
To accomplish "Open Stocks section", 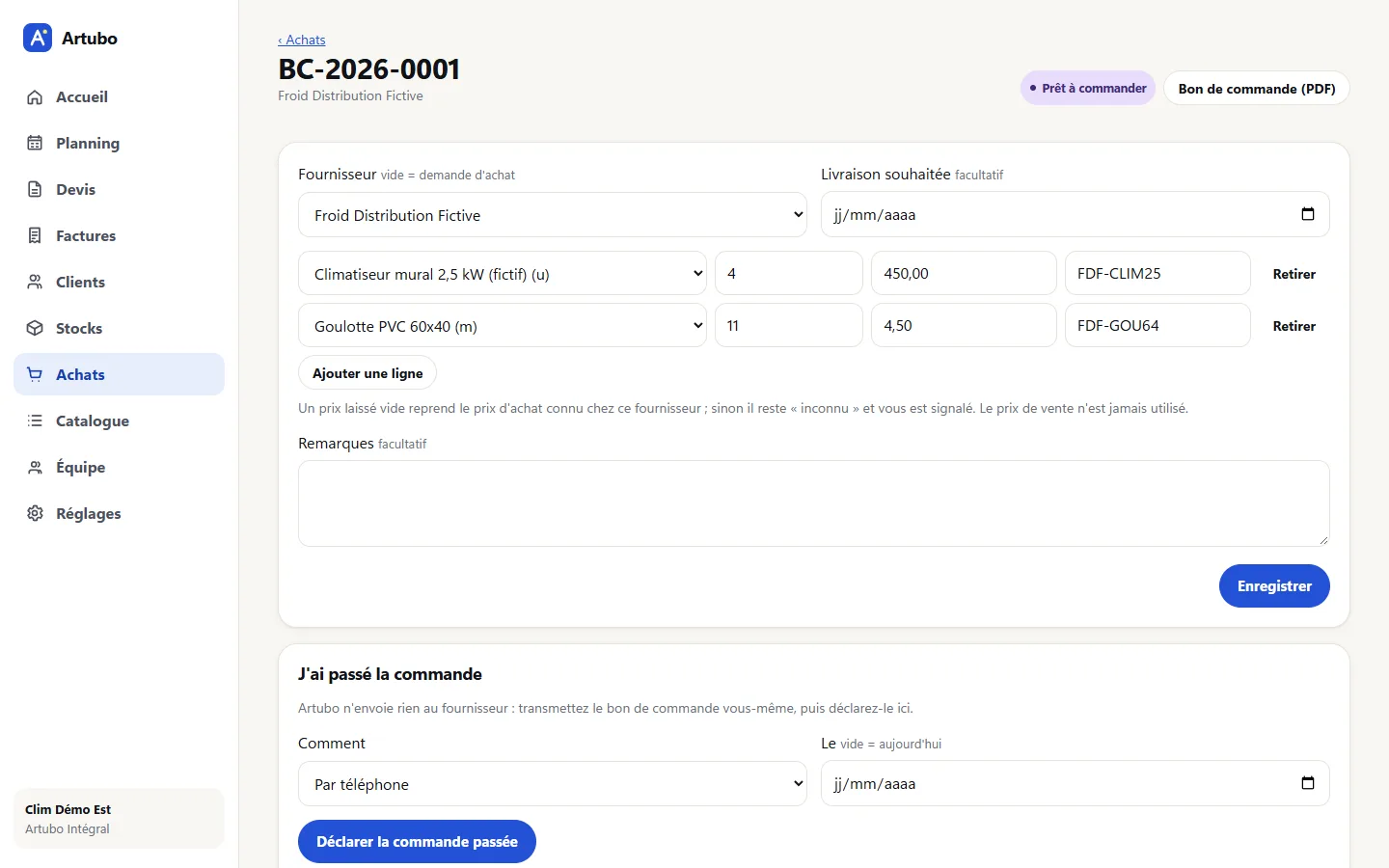I will click(119, 329).
